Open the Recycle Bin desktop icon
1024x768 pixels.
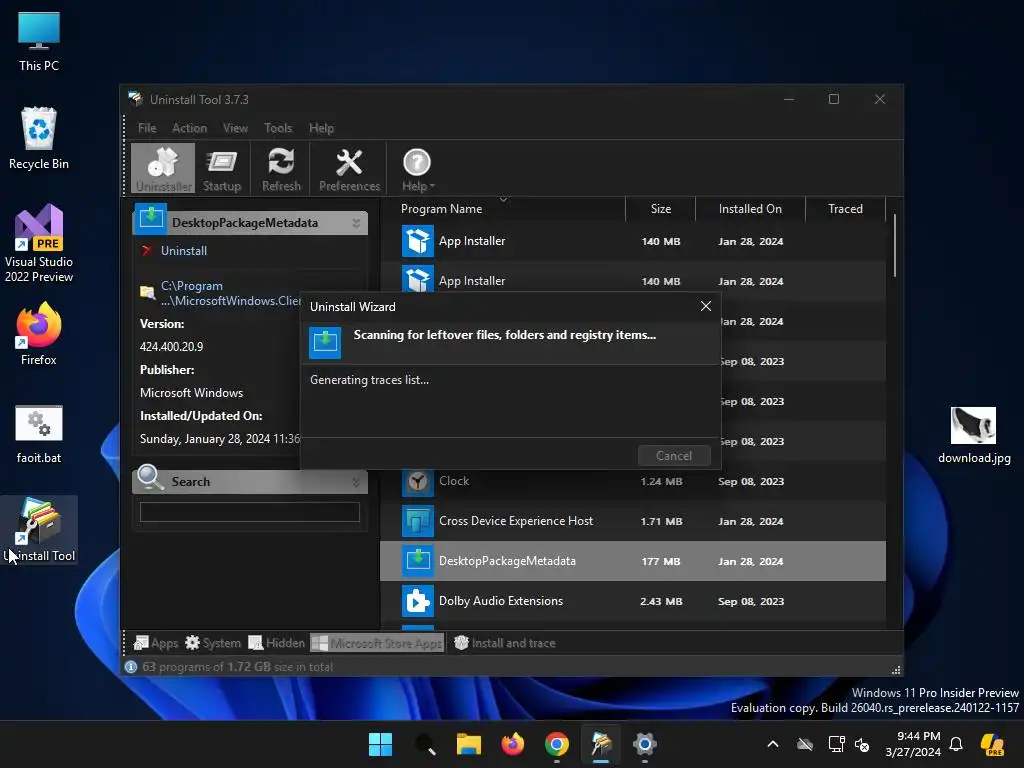pyautogui.click(x=39, y=138)
